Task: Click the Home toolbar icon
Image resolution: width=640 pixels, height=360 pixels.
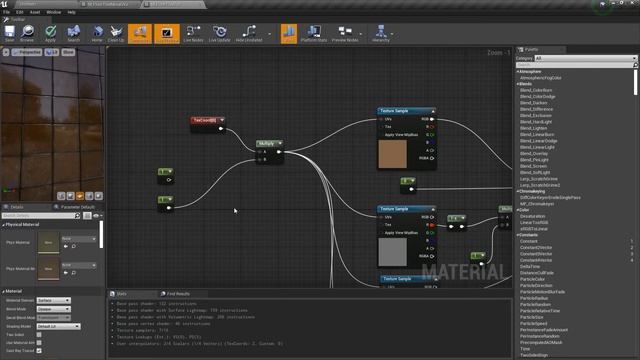Action: tap(97, 33)
